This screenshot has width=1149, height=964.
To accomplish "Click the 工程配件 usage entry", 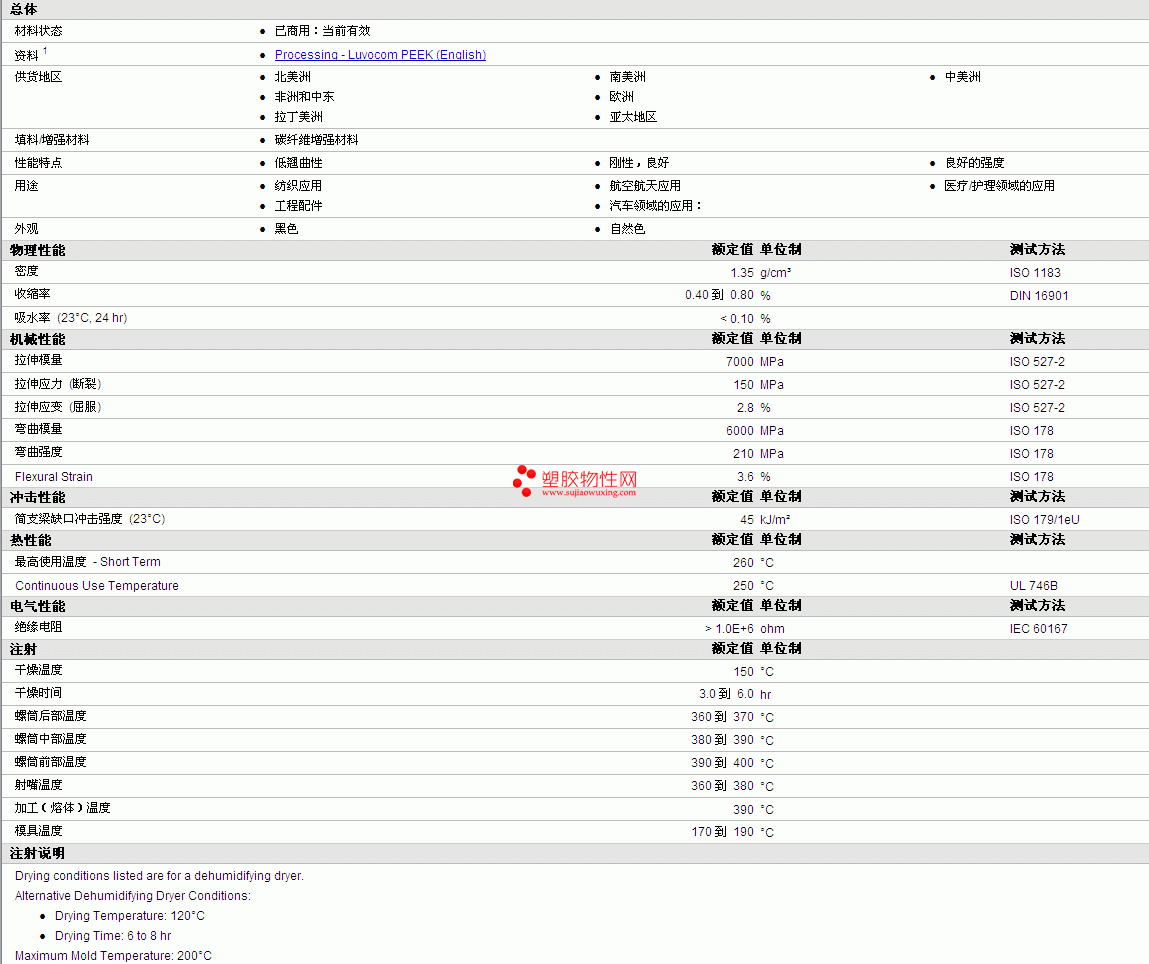I will [298, 206].
